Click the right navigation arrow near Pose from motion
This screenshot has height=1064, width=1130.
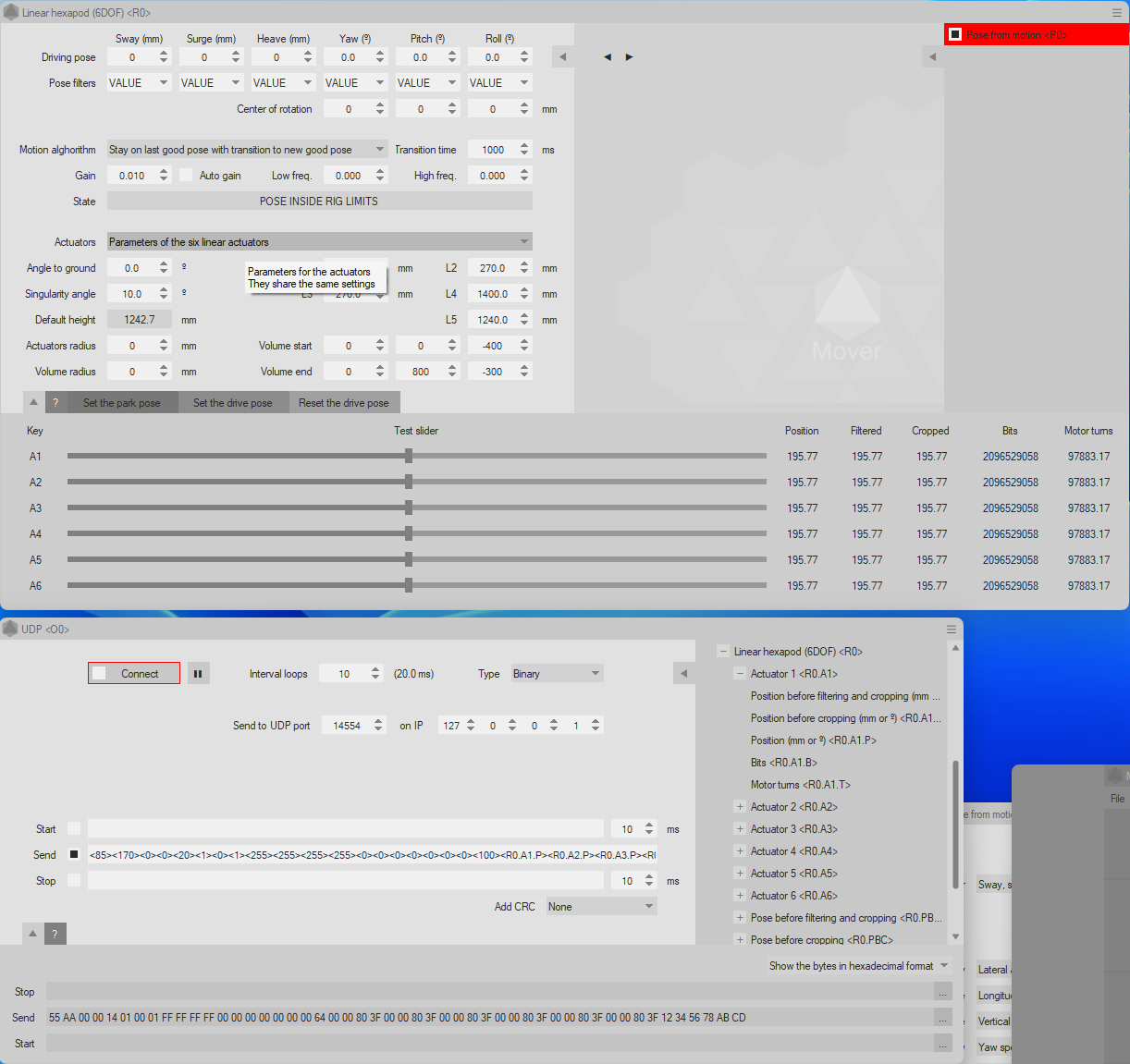628,56
